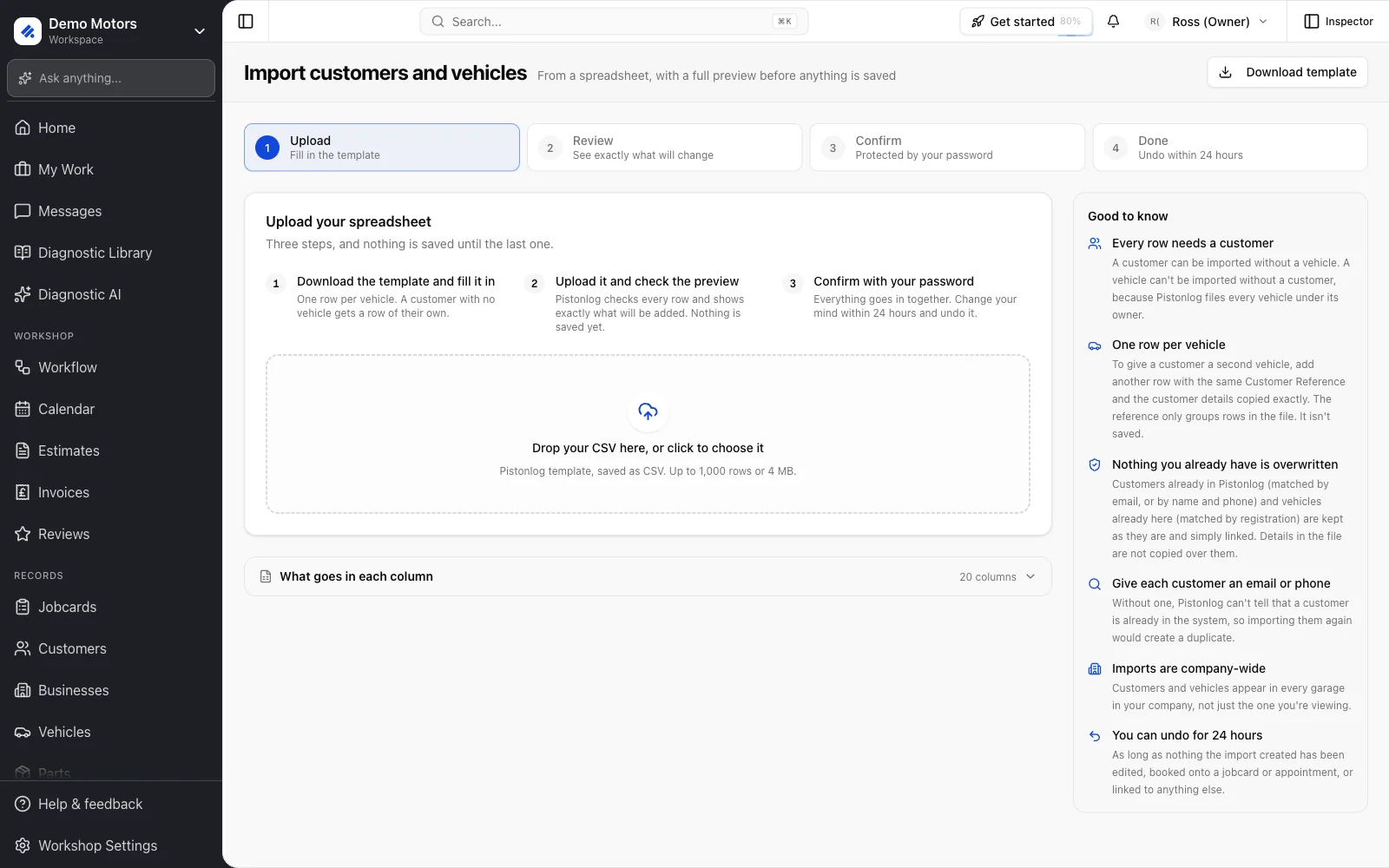Click the Download template button
1389x868 pixels.
pyautogui.click(x=1287, y=72)
